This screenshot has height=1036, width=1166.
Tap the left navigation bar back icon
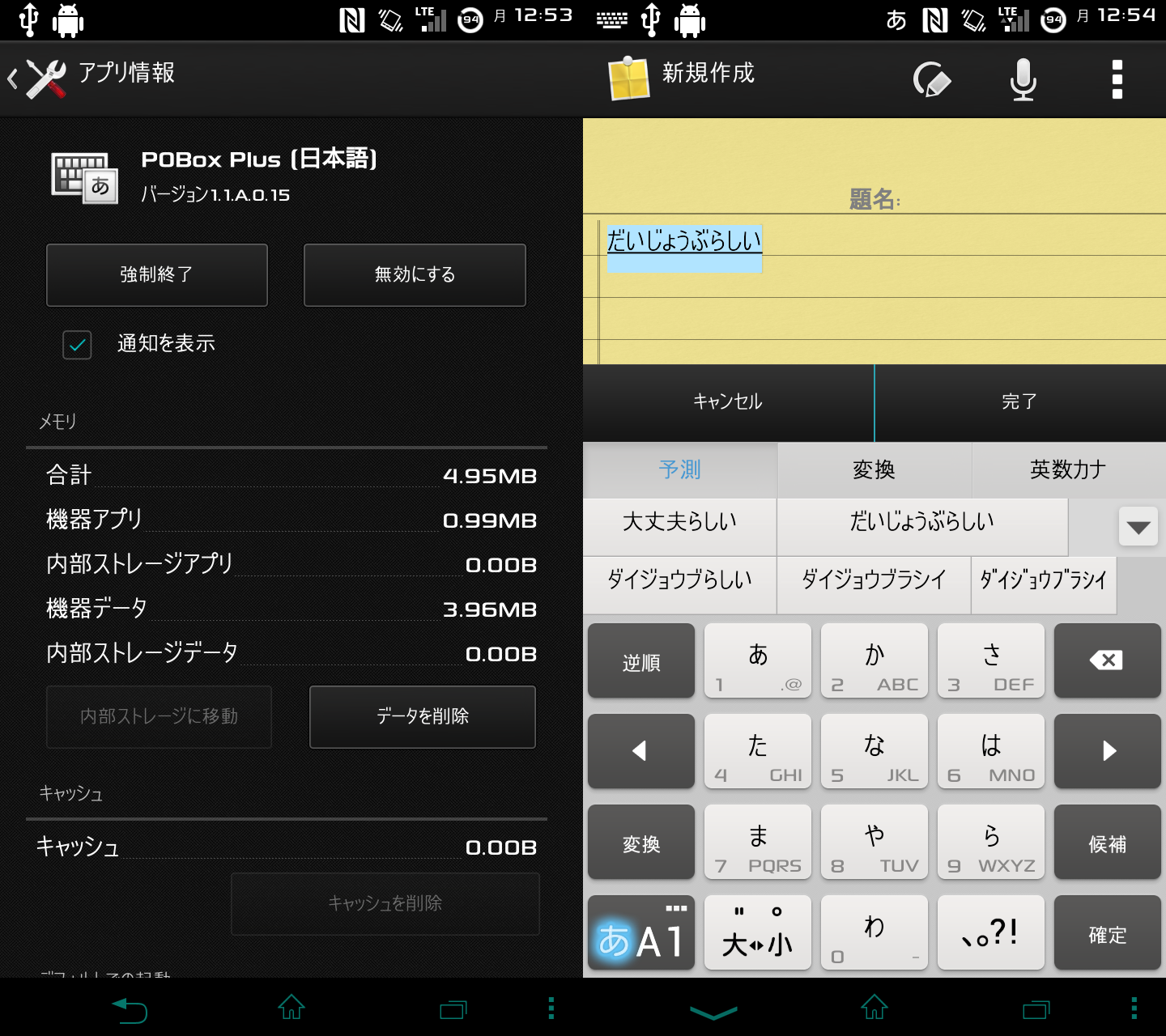click(x=130, y=1009)
